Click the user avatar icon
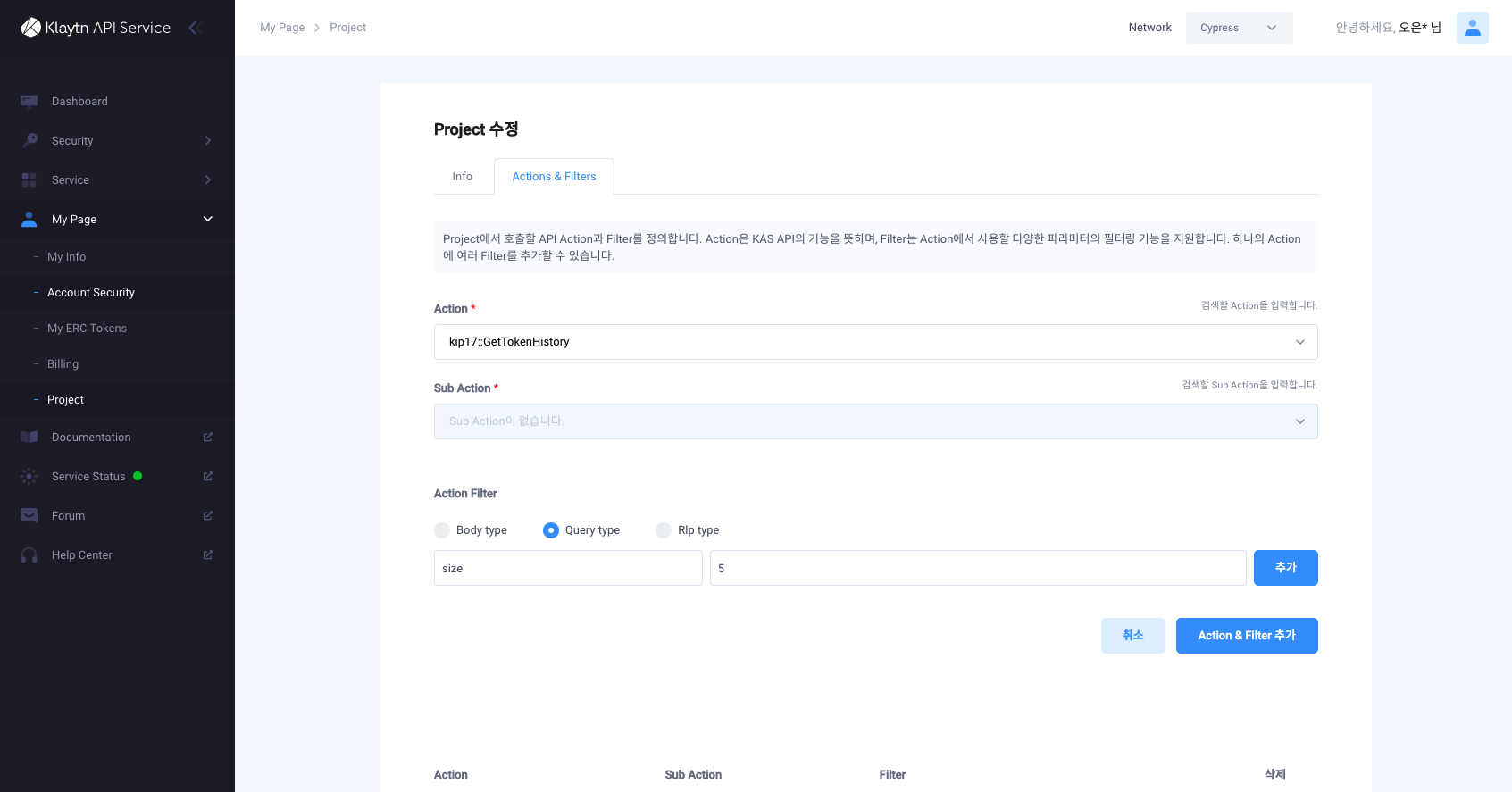Image resolution: width=1512 pixels, height=792 pixels. 1473,28
